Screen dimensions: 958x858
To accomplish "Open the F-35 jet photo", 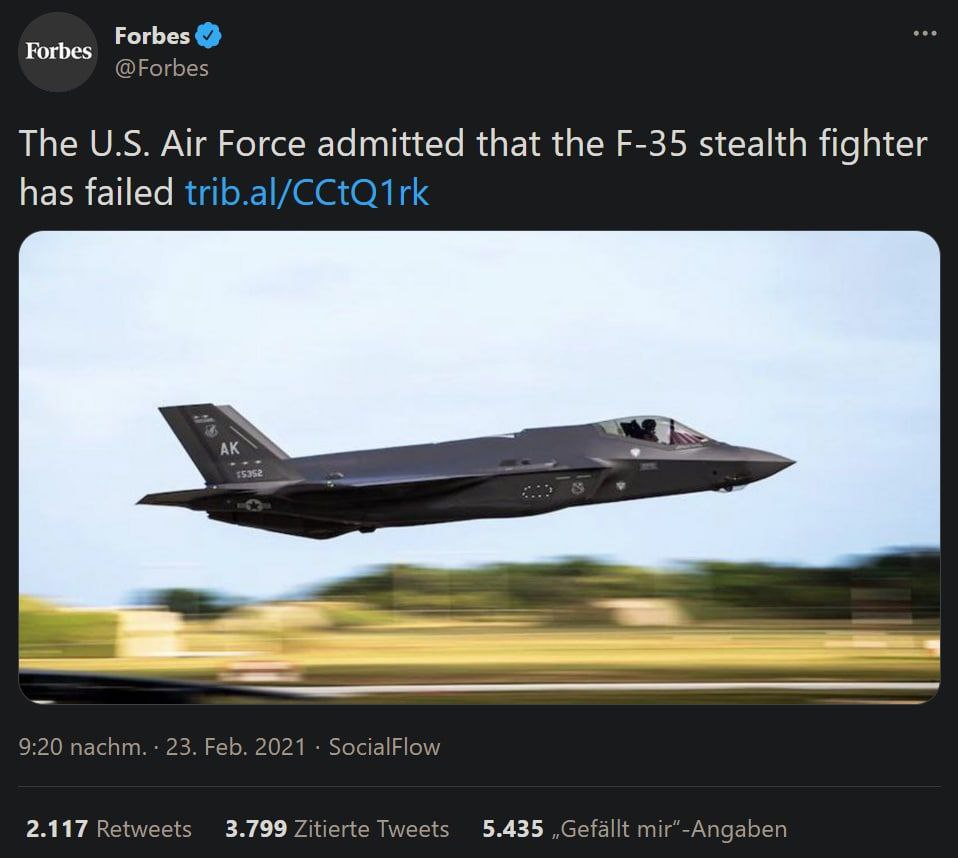I will 479,467.
